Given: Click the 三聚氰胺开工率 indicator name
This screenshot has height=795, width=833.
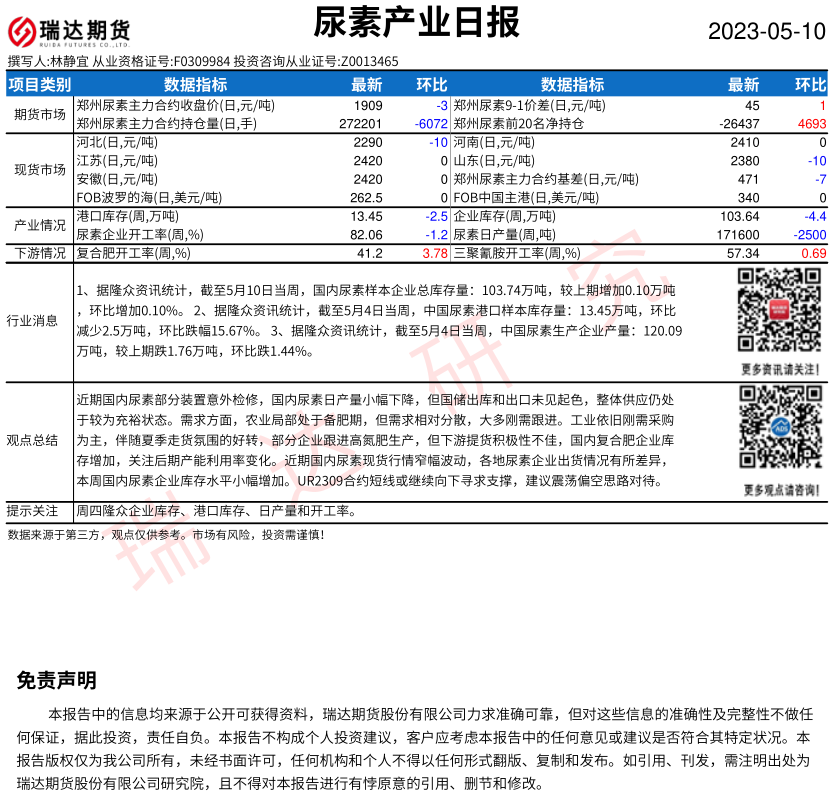Looking at the screenshot, I should (x=516, y=254).
